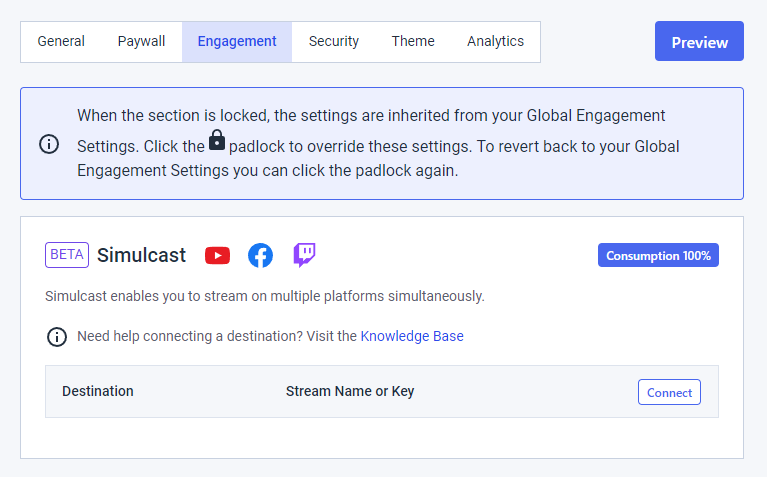Click the Stream Name or Key column header
The image size is (767, 477).
click(x=350, y=391)
